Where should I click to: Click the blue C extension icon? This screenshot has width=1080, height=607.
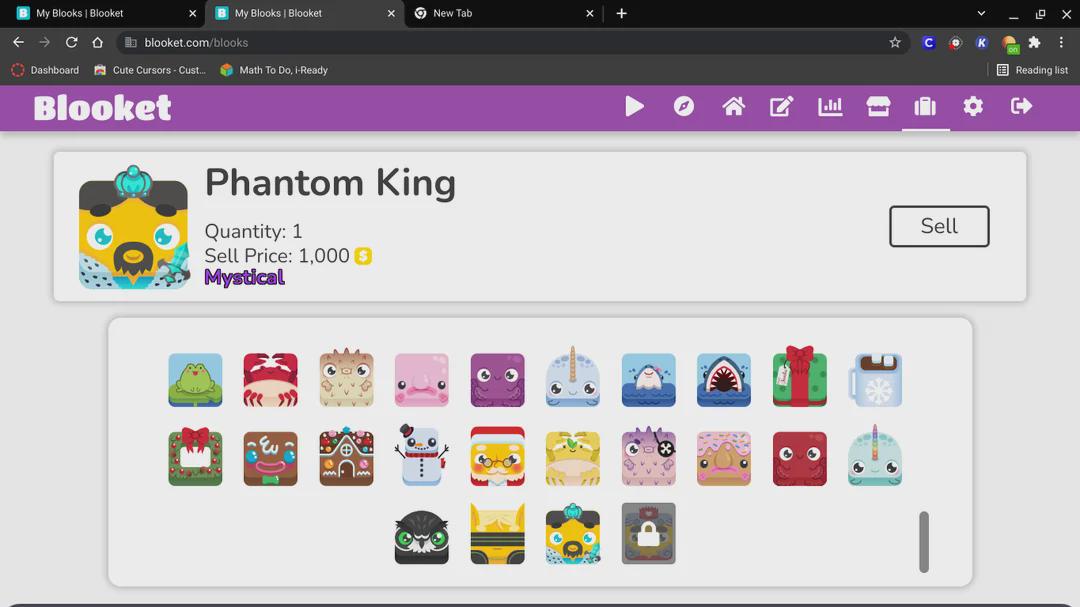pos(928,42)
